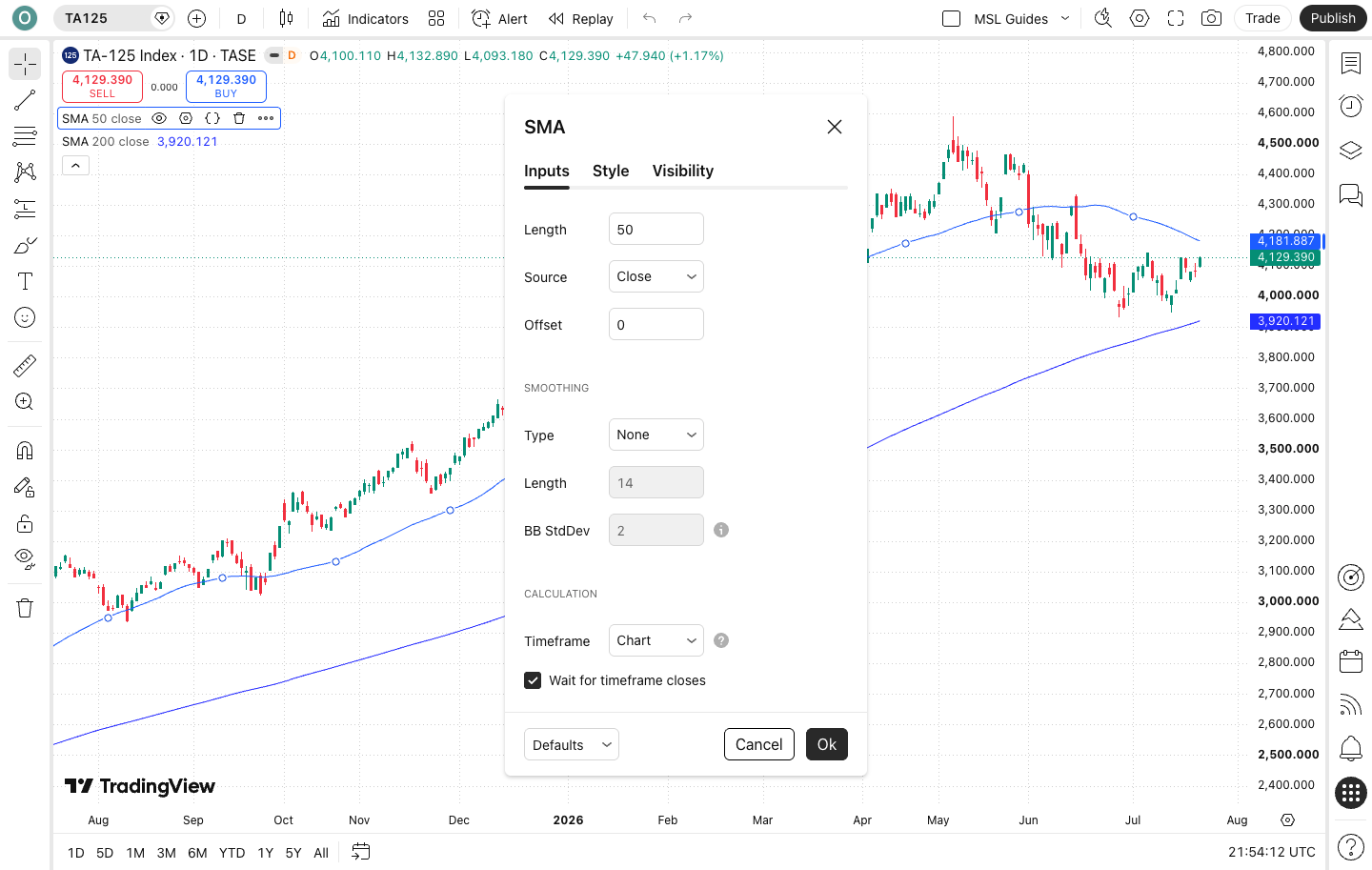This screenshot has height=870, width=1372.
Task: Select the trend line drawing tool
Action: [x=25, y=100]
